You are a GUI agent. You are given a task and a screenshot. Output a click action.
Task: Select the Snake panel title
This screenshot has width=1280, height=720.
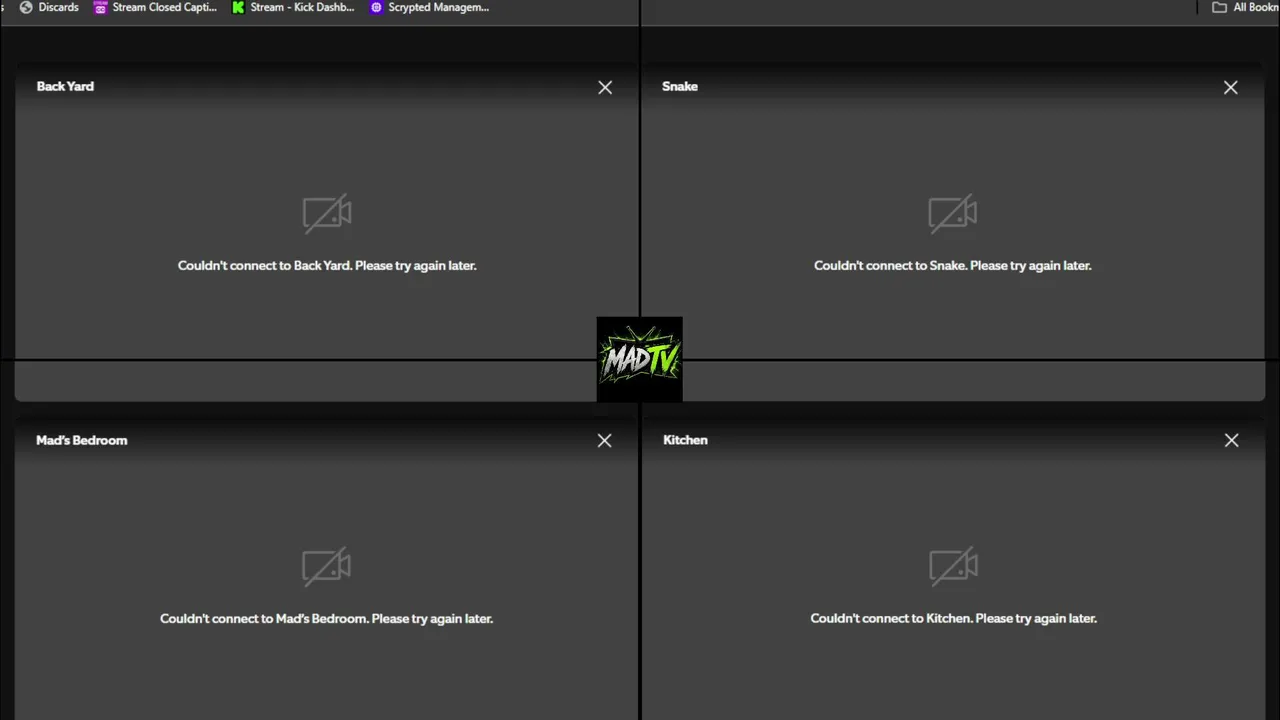(680, 86)
